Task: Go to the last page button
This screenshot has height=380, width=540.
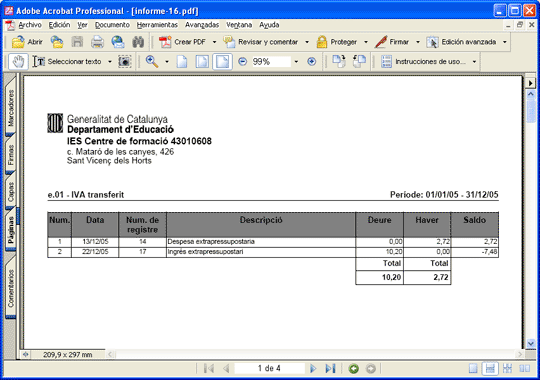Action: 330,369
